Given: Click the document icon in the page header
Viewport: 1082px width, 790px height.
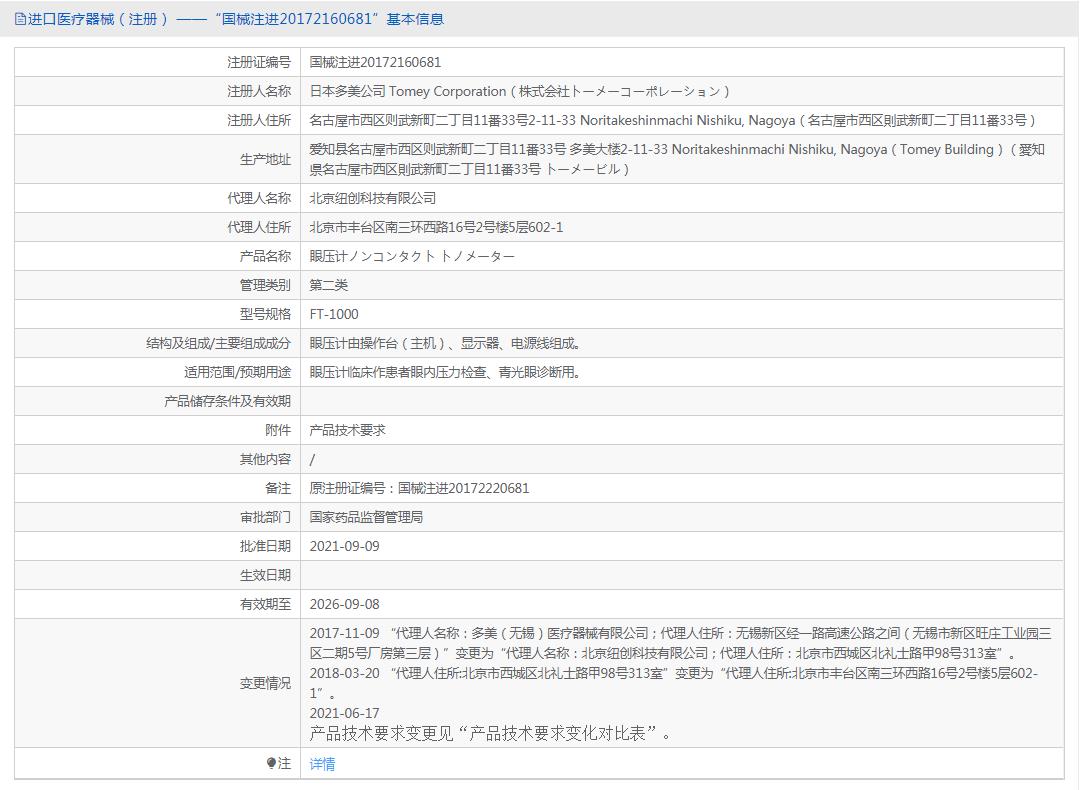Looking at the screenshot, I should point(20,19).
